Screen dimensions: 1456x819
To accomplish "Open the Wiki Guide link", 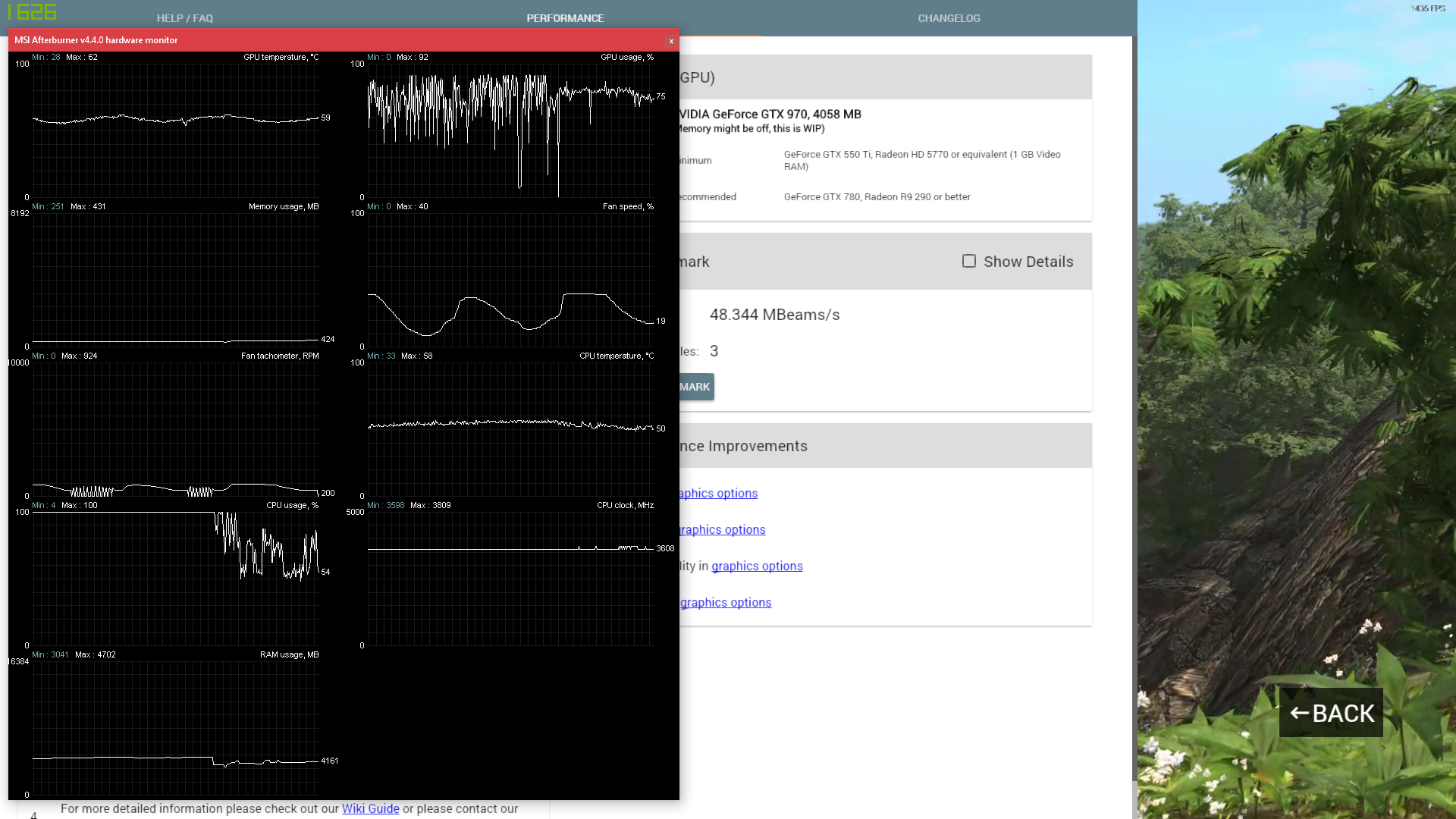I will pos(370,808).
